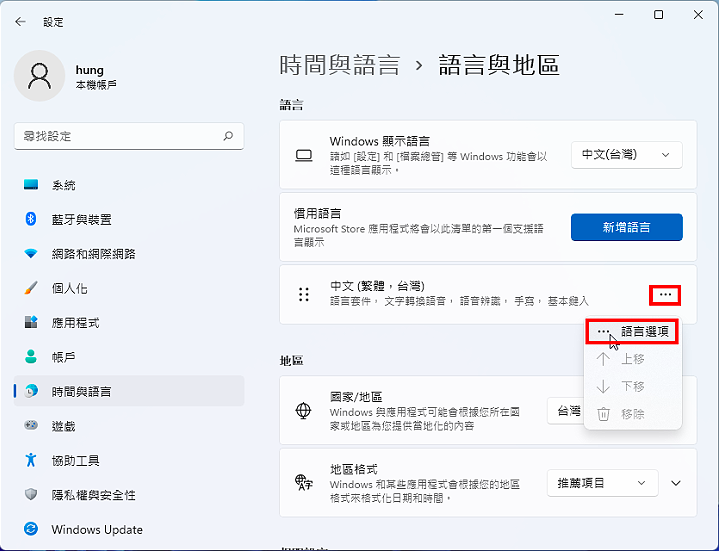The width and height of the screenshot is (723, 554).
Task: Click the 中文 (繁體，台灣) language title
Action: (377, 286)
